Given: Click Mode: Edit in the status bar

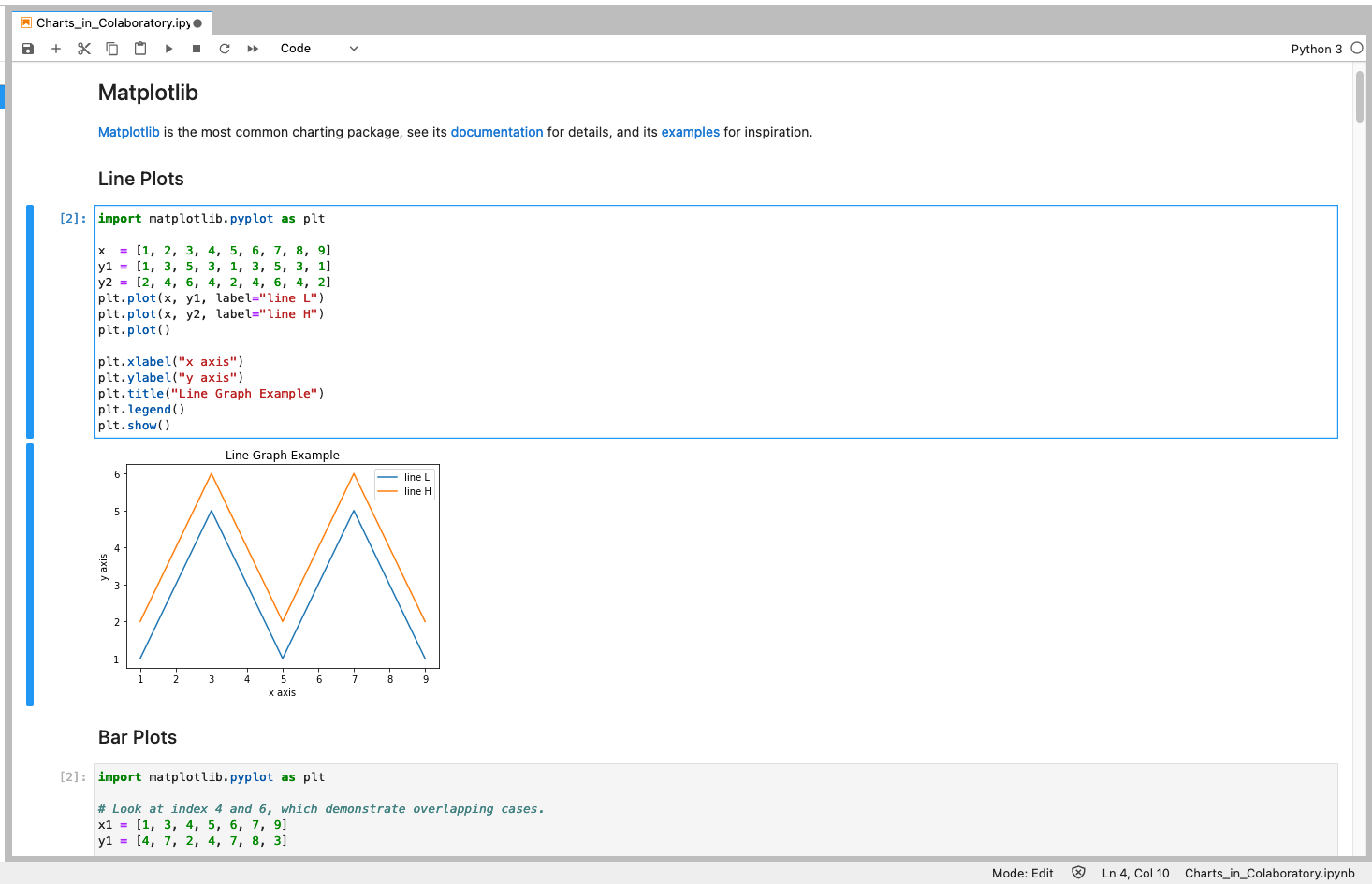Looking at the screenshot, I should [x=1022, y=872].
